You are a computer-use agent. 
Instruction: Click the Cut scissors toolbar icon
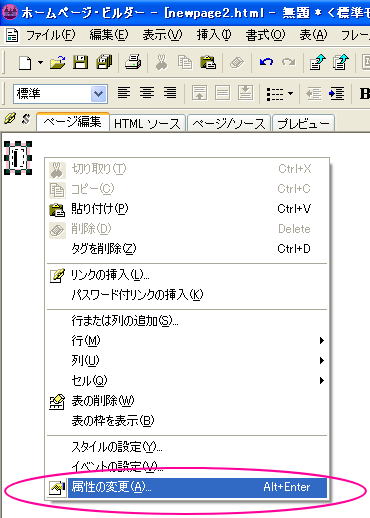pos(162,62)
